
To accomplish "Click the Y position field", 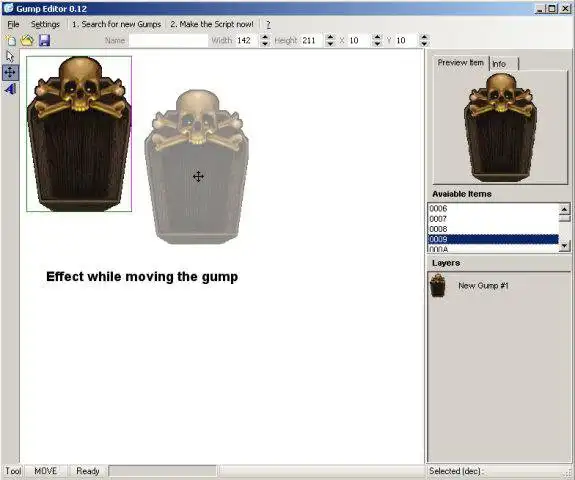I will pyautogui.click(x=407, y=40).
